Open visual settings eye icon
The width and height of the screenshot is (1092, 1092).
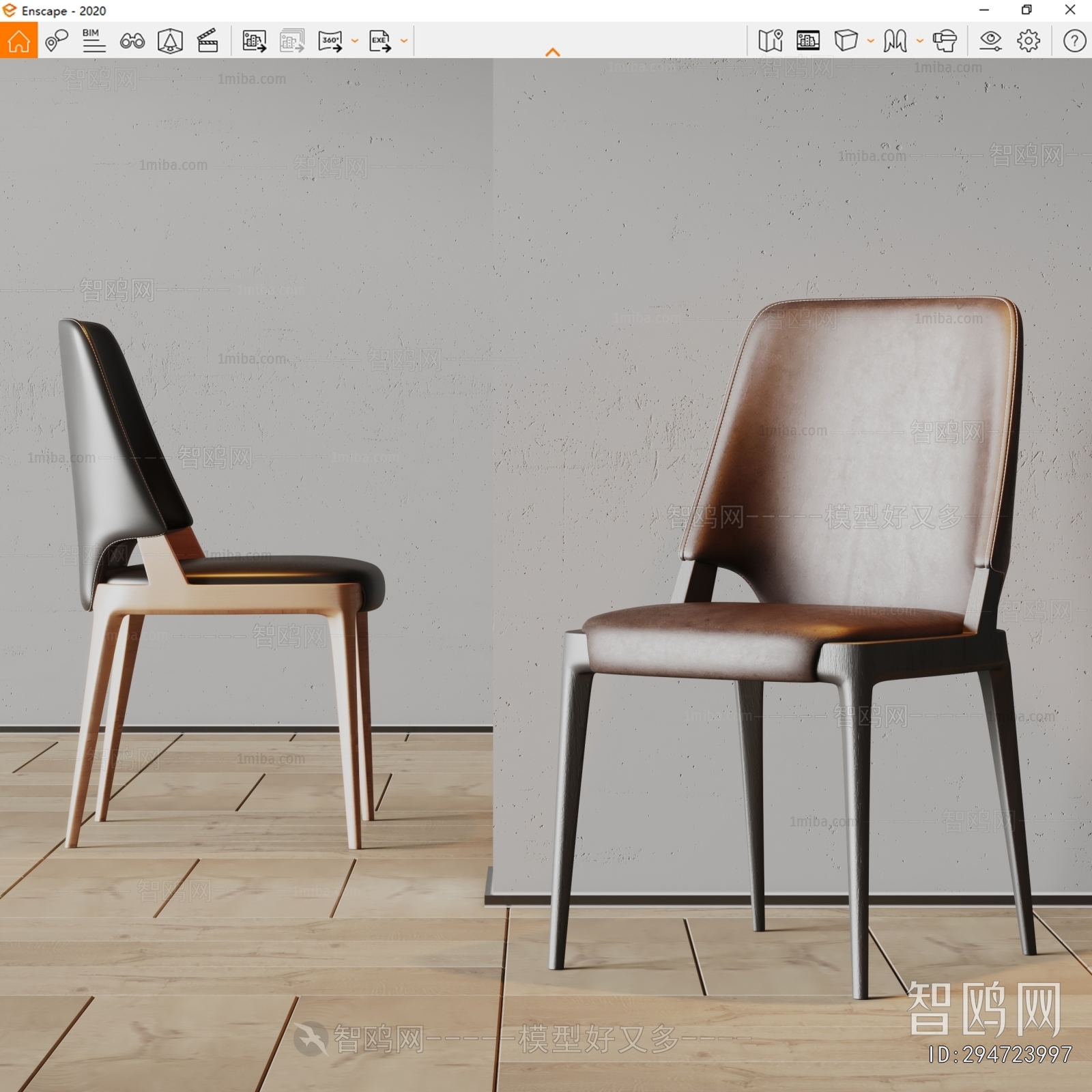990,41
